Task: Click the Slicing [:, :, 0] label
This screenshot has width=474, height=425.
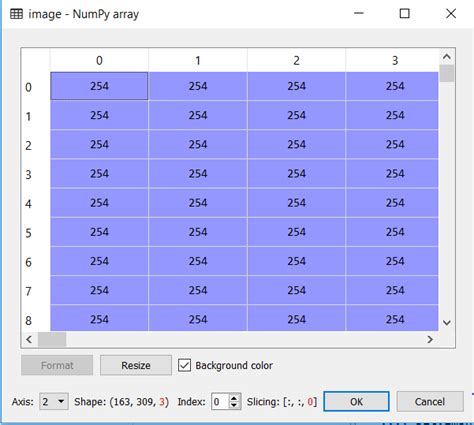Action: pyautogui.click(x=282, y=402)
